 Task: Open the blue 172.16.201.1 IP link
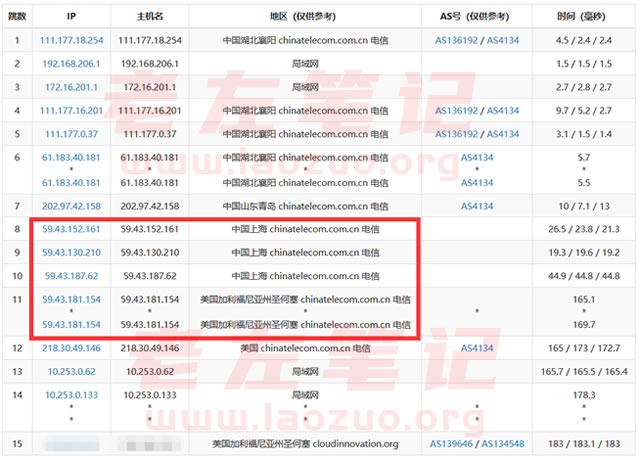click(x=71, y=87)
